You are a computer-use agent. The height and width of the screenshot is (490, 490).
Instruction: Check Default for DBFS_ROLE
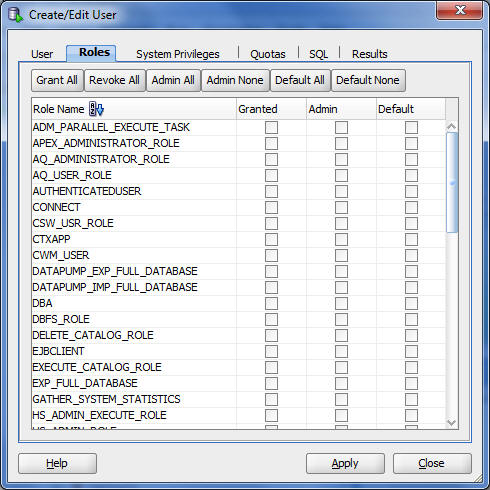pyautogui.click(x=411, y=320)
